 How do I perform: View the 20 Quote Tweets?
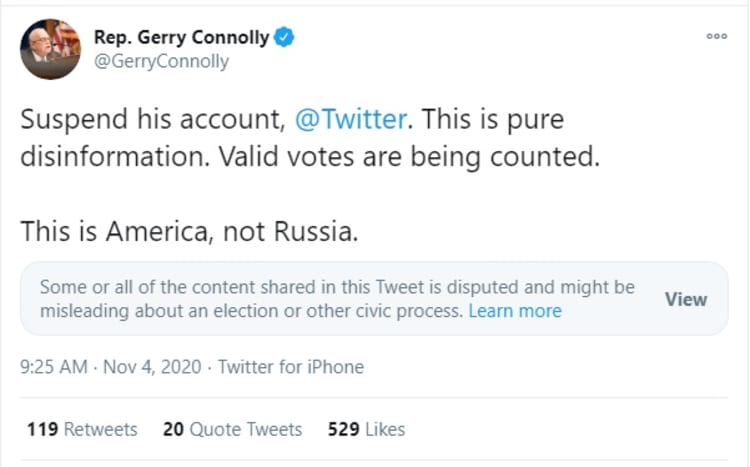point(232,429)
